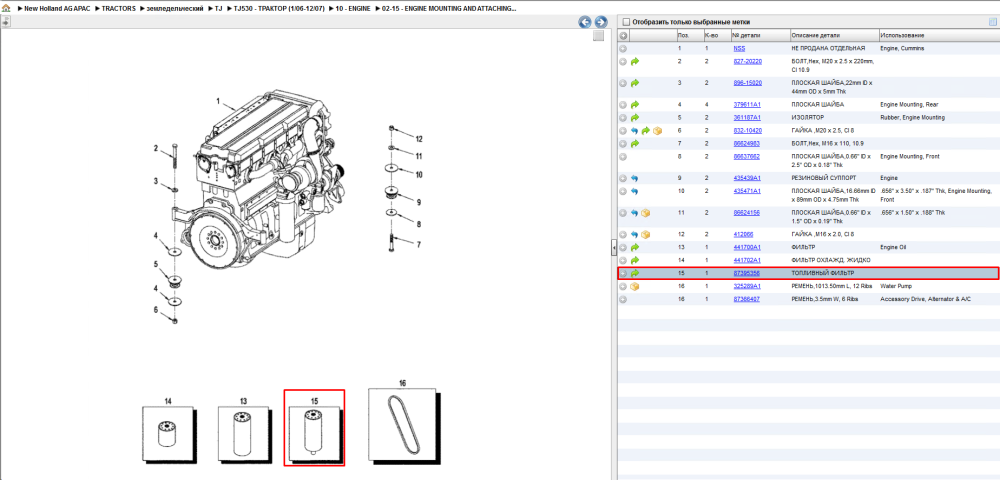Click box icon for part 325289A1
Image resolution: width=1000 pixels, height=480 pixels.
point(635,286)
